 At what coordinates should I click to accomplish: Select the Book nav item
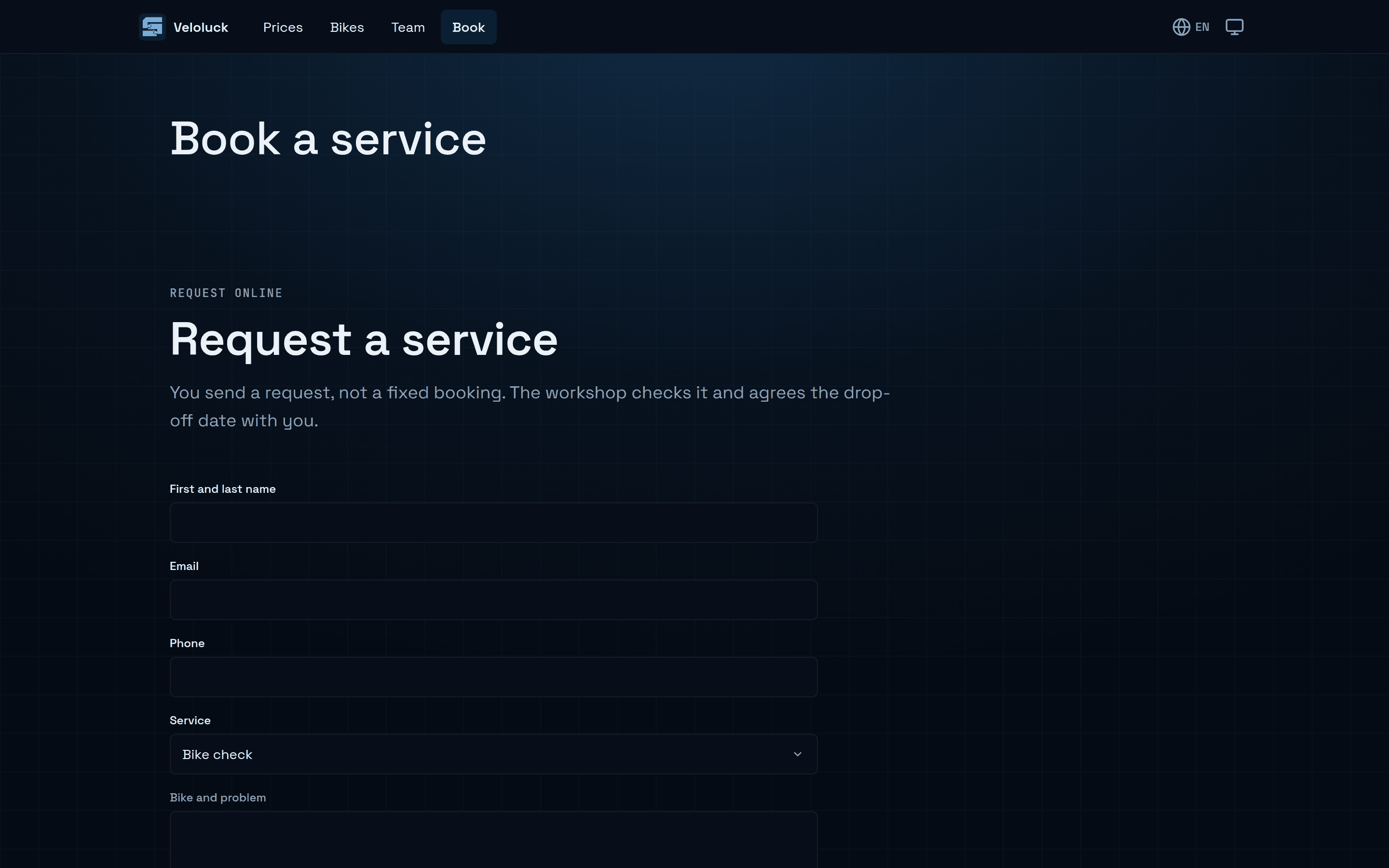[x=468, y=27]
